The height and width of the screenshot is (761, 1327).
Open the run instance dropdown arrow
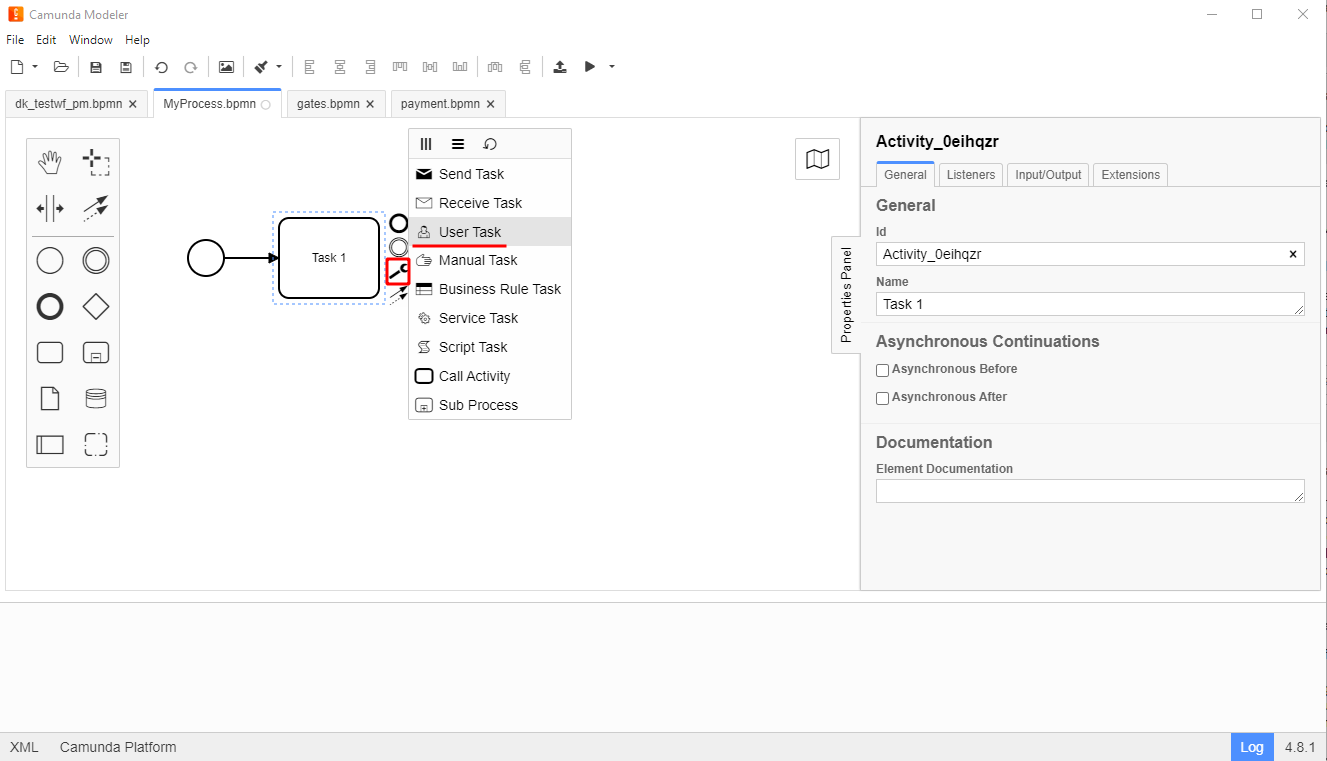[x=612, y=67]
